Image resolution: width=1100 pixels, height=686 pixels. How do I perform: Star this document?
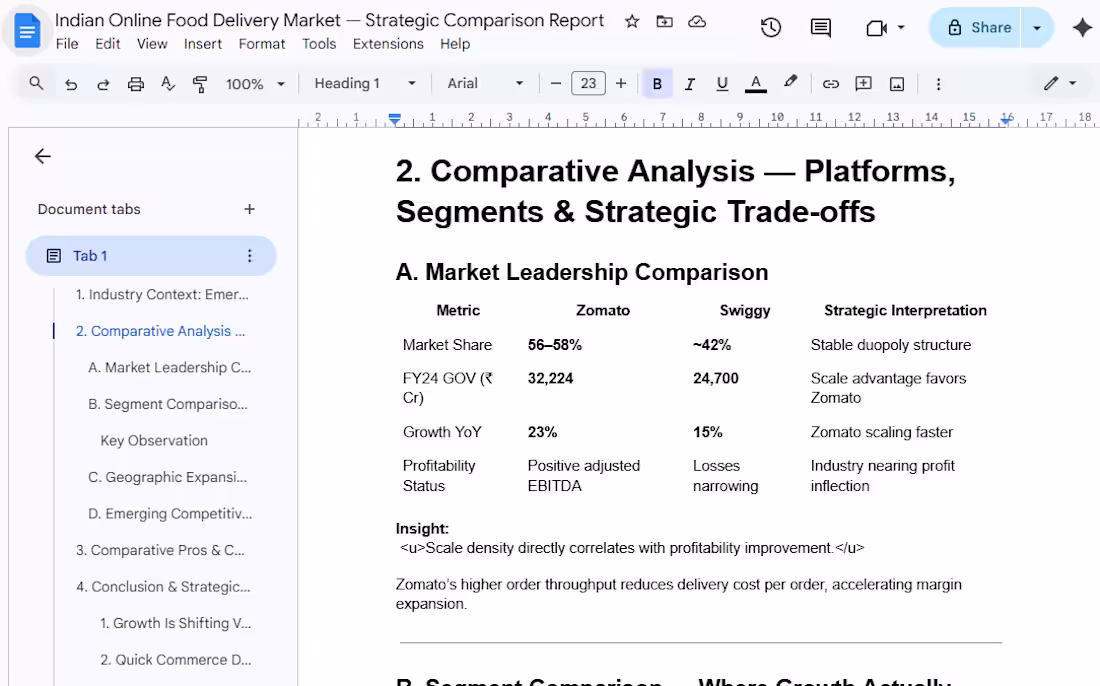tap(632, 22)
